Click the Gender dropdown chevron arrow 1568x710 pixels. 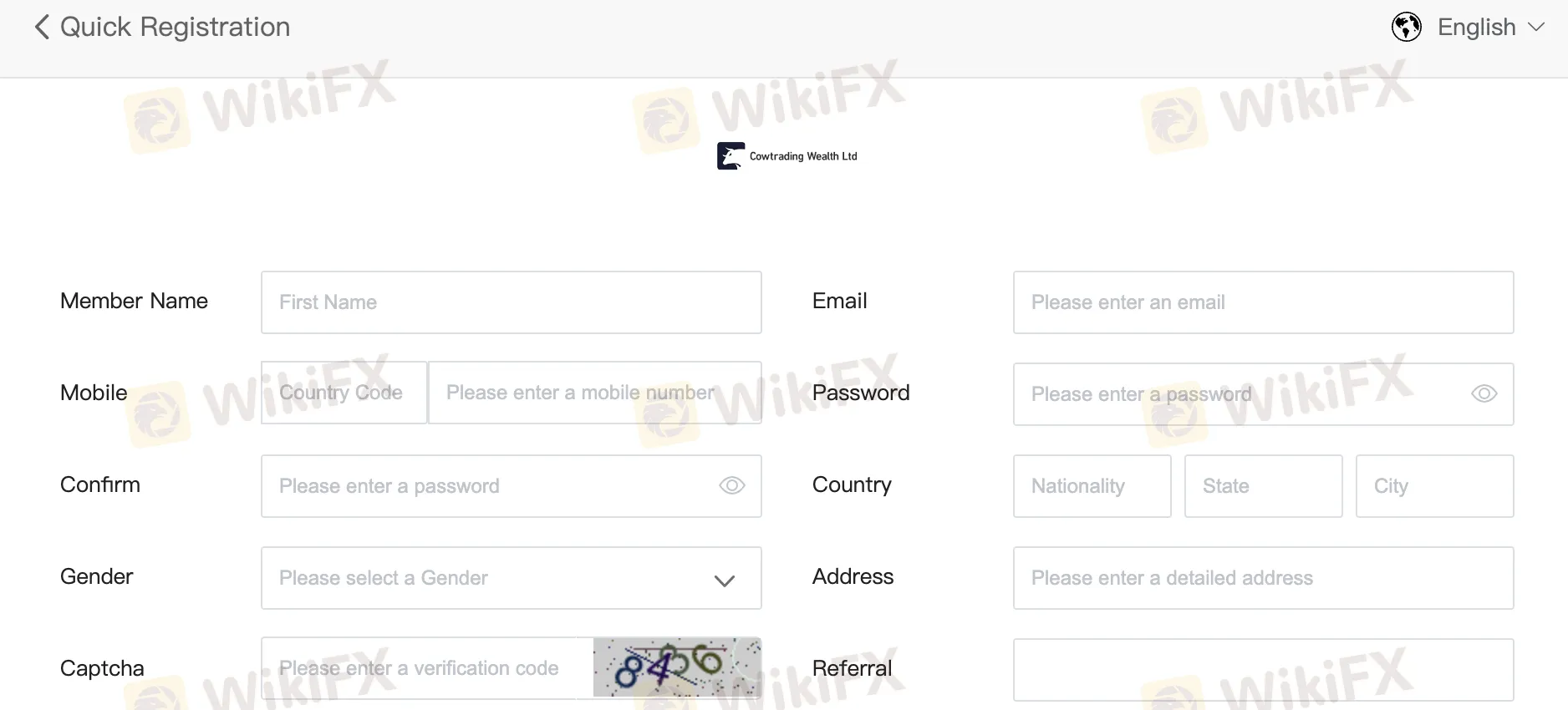(x=725, y=581)
